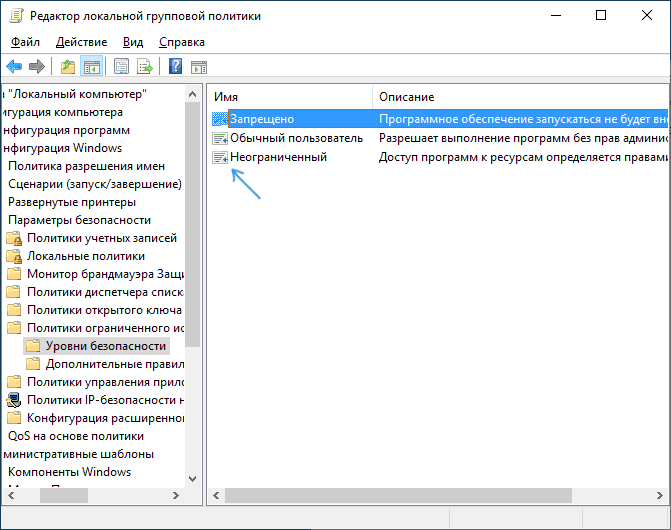
Task: Click the Политики открытого ключа folder icon
Action: click(14, 310)
